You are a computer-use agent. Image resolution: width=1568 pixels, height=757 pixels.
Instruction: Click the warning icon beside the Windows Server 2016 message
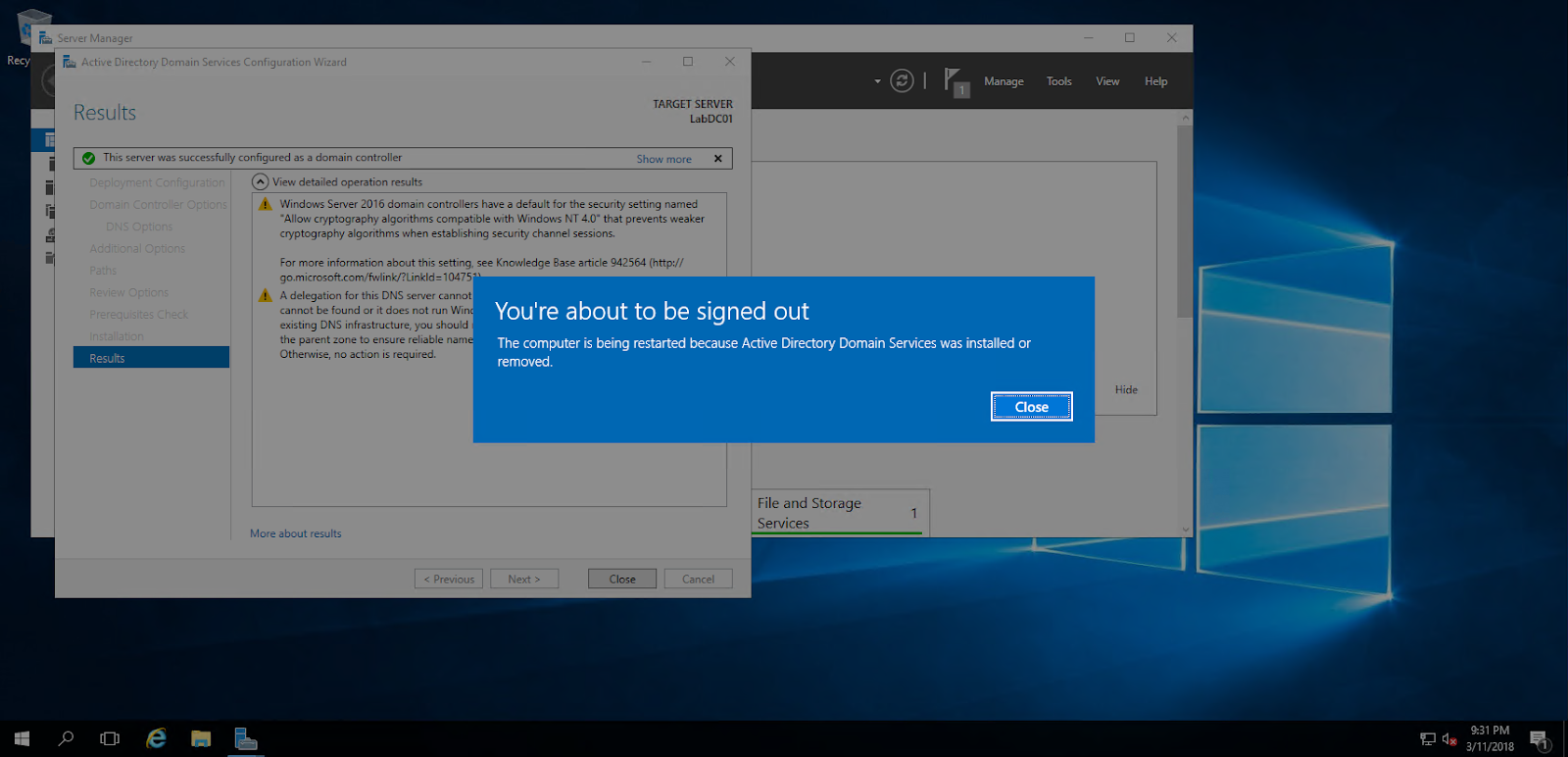[x=265, y=204]
